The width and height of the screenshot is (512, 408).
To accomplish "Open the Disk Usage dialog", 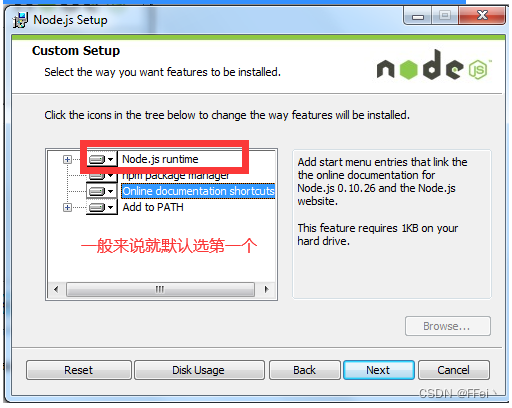I will [199, 370].
